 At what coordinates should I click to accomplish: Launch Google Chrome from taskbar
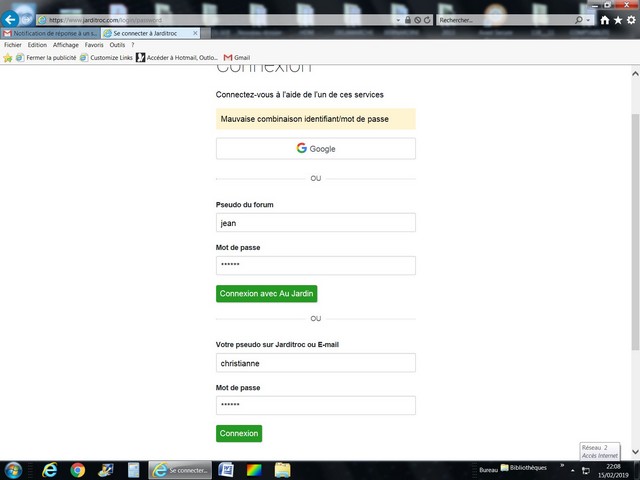77,470
